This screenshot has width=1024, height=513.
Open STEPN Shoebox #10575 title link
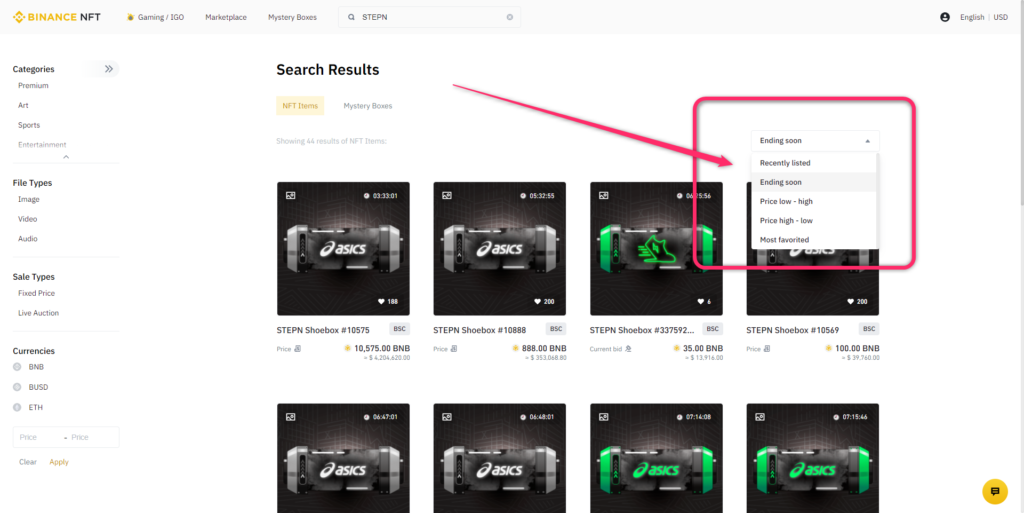tap(323, 330)
